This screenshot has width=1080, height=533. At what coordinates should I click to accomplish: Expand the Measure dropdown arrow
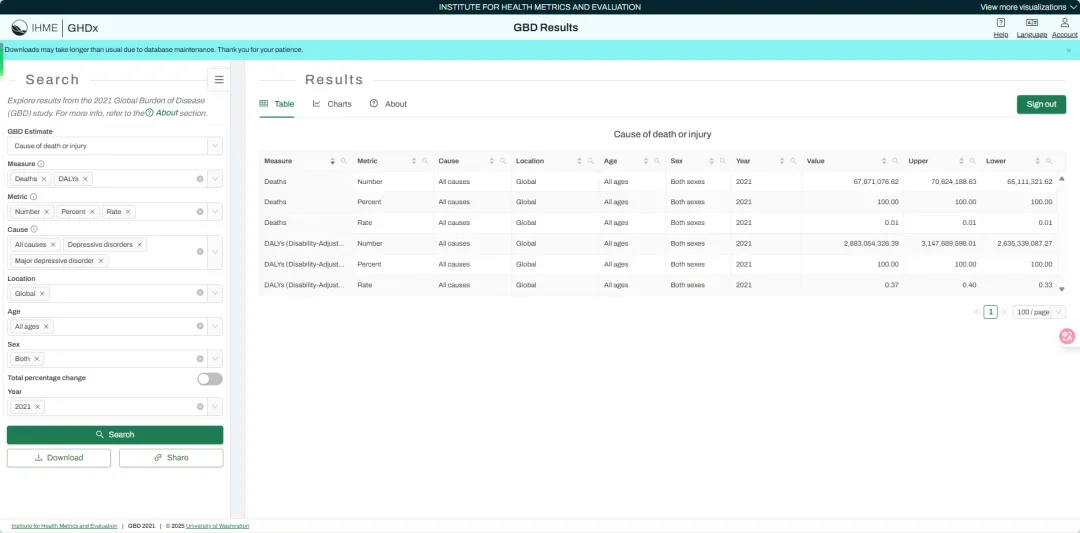(216, 179)
